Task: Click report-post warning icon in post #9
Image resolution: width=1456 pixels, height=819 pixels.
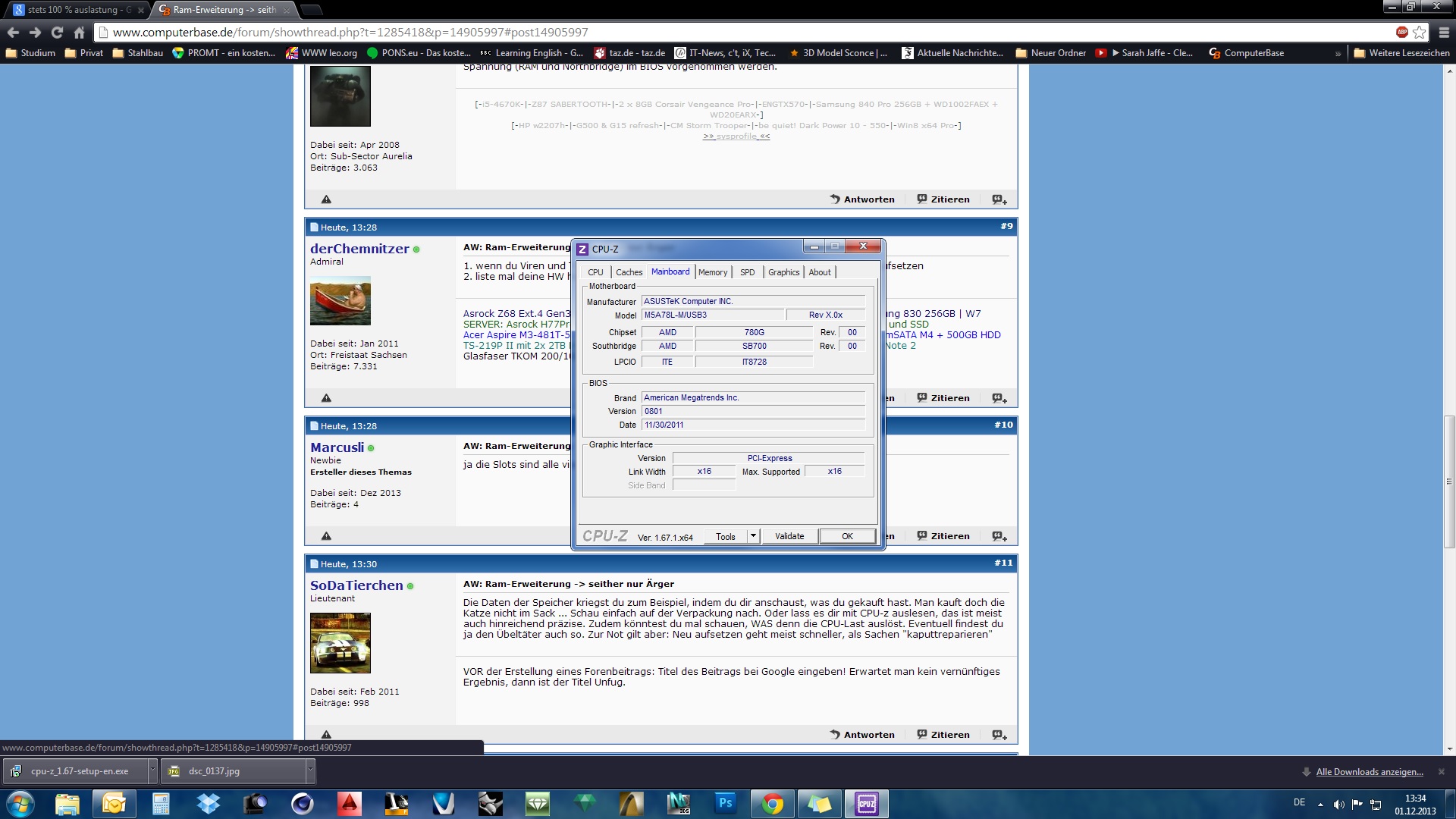Action: tap(326, 398)
